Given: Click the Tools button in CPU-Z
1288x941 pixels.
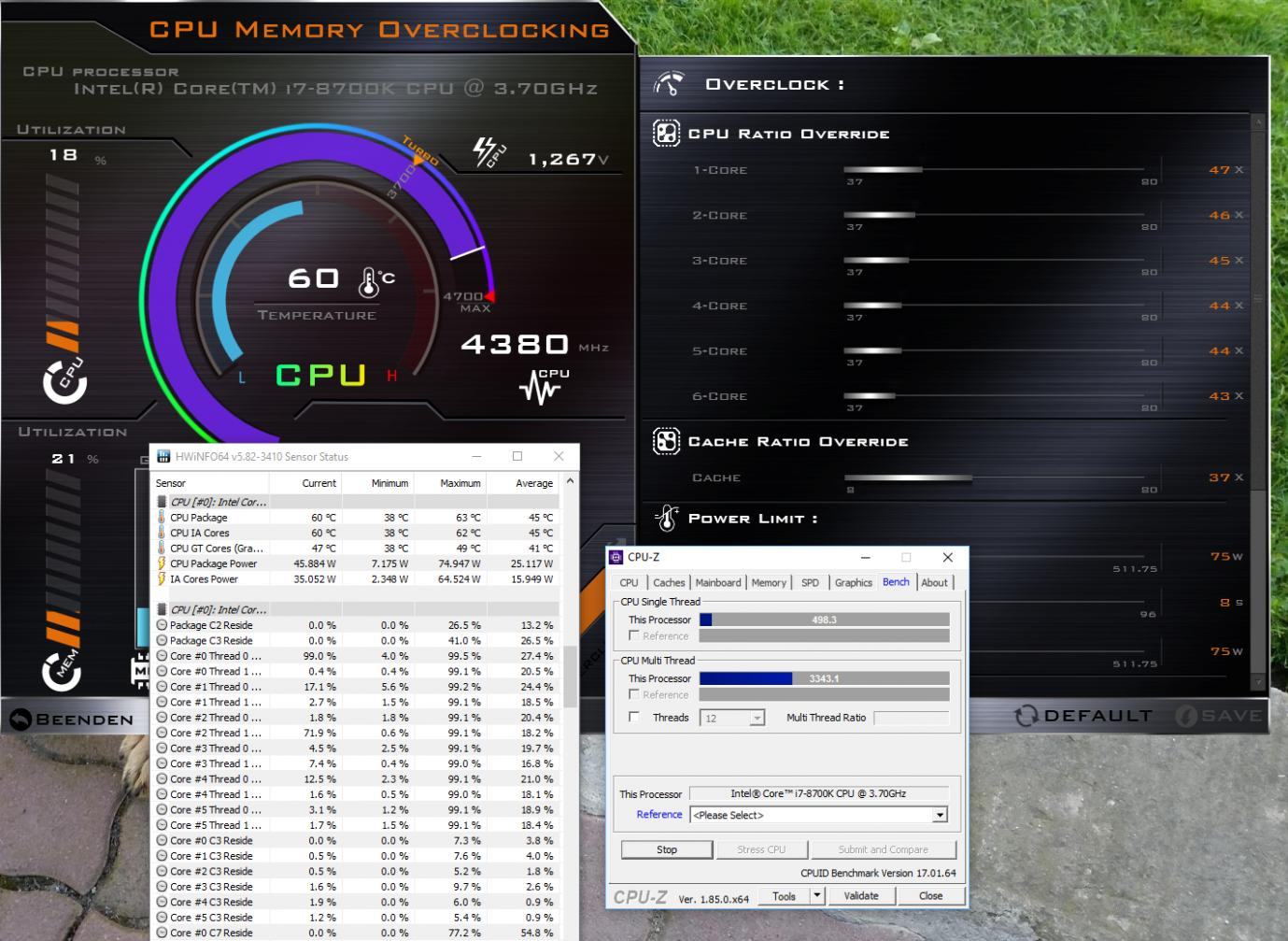Looking at the screenshot, I should point(785,895).
